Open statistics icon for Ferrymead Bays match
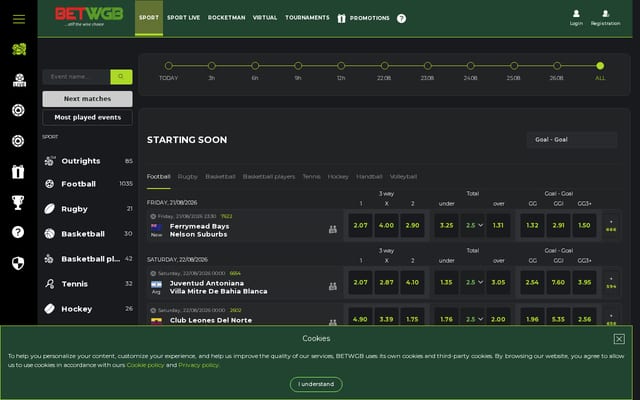This screenshot has width=640, height=400. 333,229
